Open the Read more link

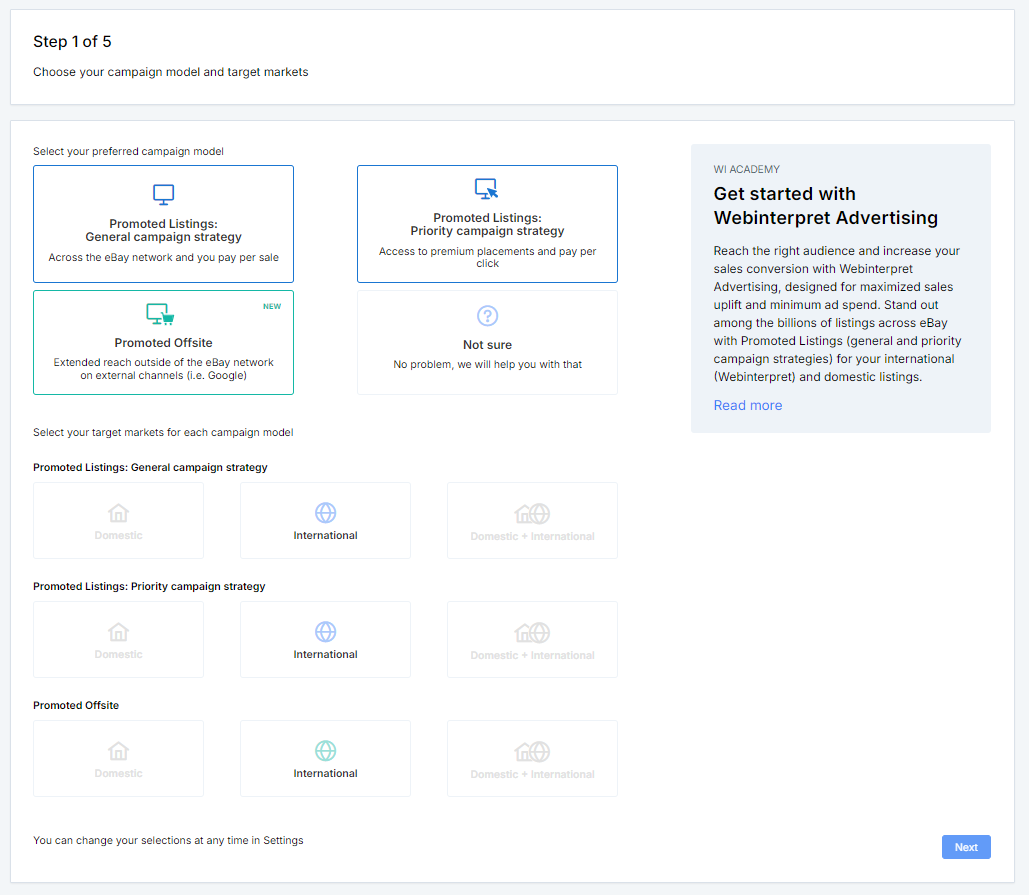[x=747, y=406]
